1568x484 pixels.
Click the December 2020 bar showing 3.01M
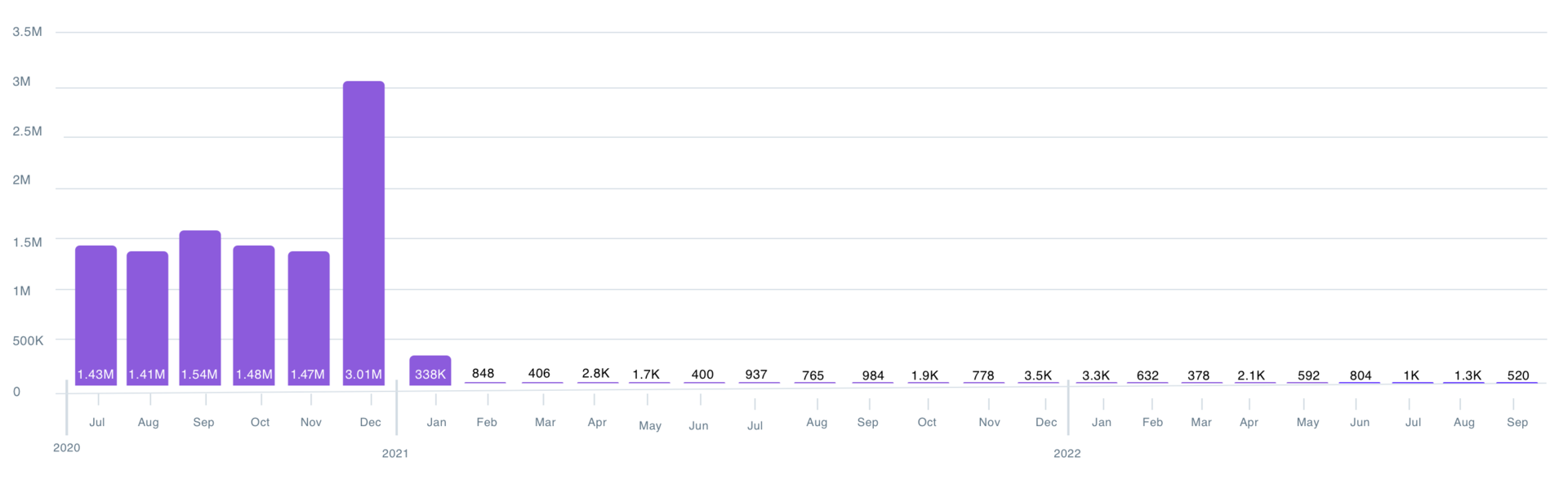[x=363, y=233]
